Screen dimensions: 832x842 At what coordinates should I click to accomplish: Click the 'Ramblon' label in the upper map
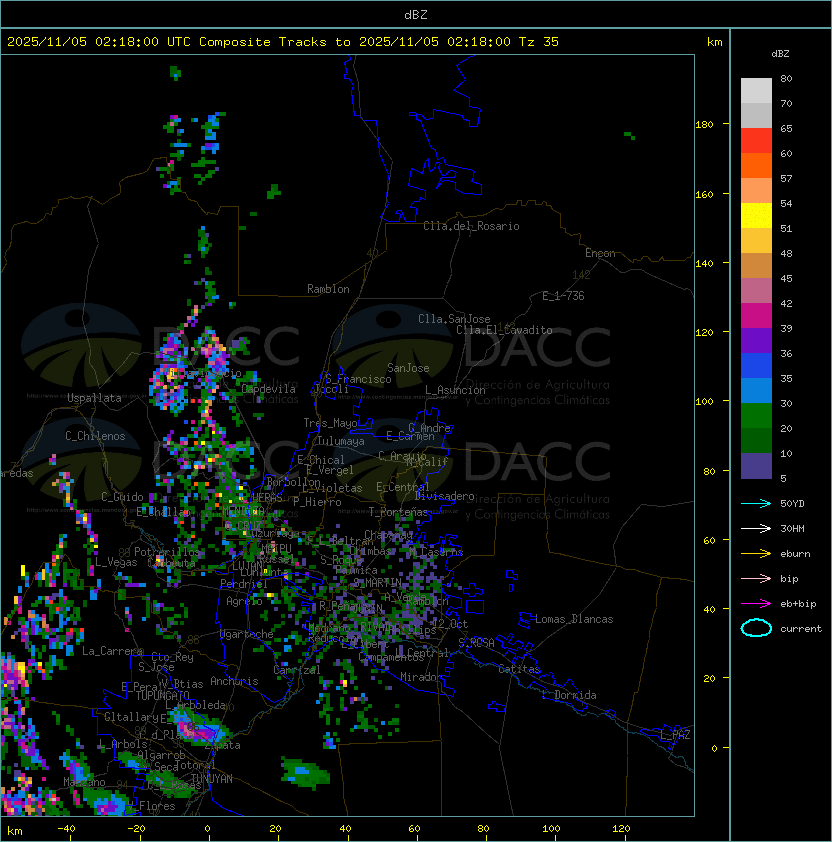tap(328, 289)
